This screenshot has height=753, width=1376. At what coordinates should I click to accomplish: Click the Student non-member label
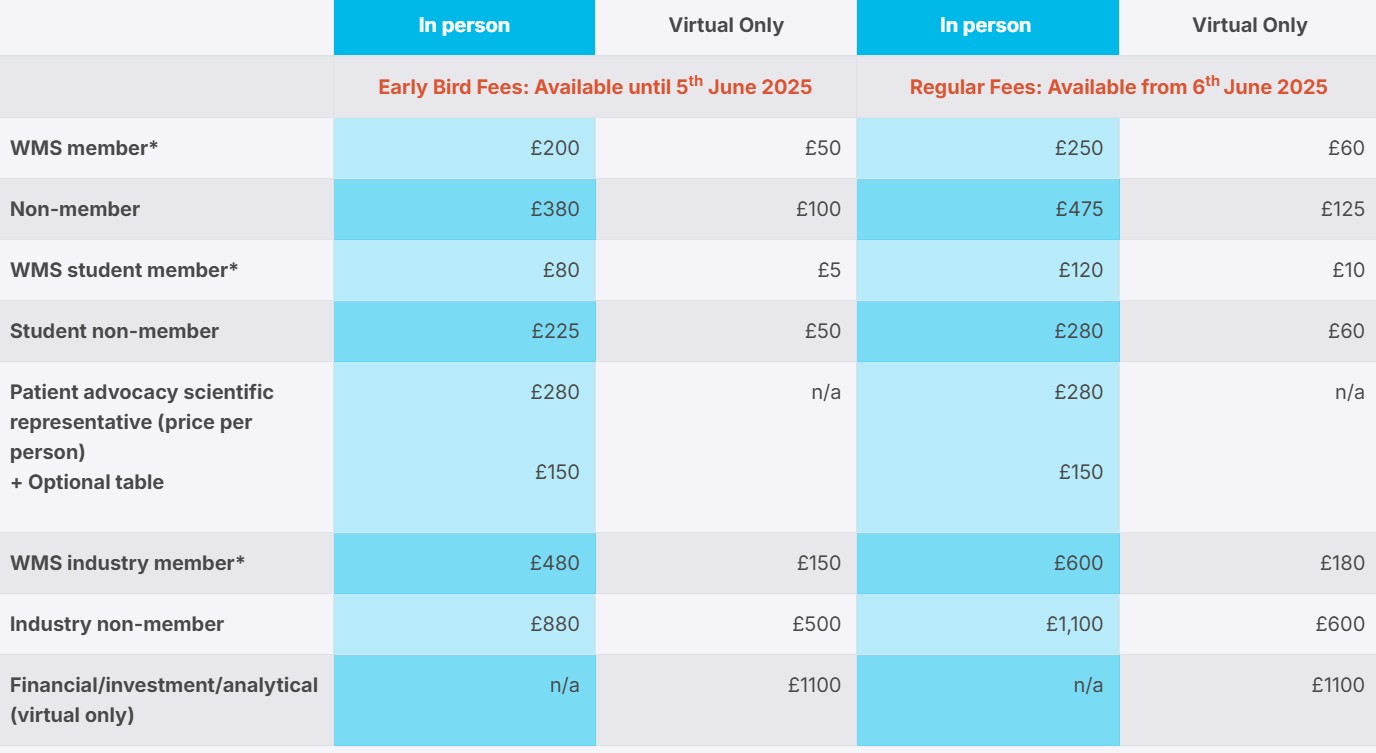point(114,331)
